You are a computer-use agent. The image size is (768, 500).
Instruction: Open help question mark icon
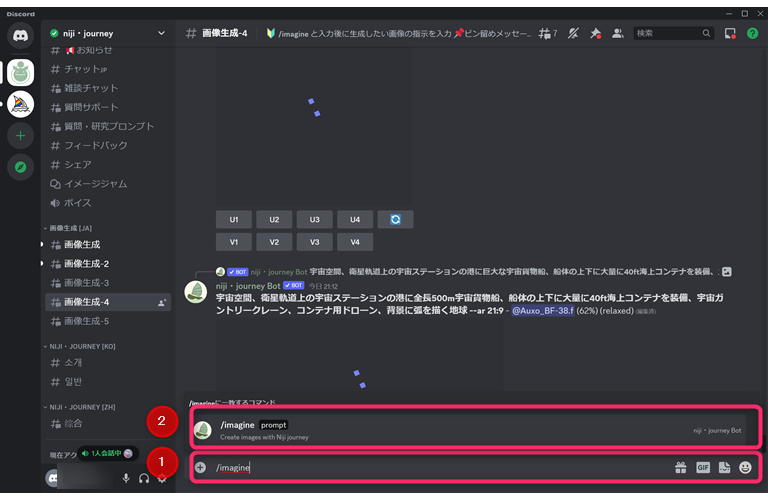(752, 33)
